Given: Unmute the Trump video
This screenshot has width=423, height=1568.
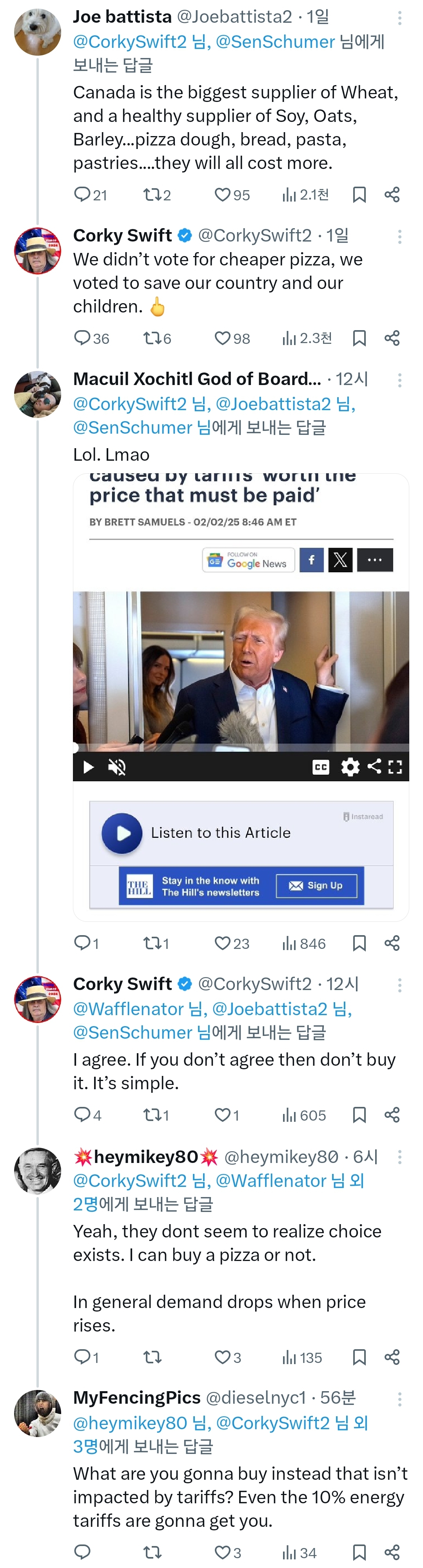Looking at the screenshot, I should coord(116,767).
